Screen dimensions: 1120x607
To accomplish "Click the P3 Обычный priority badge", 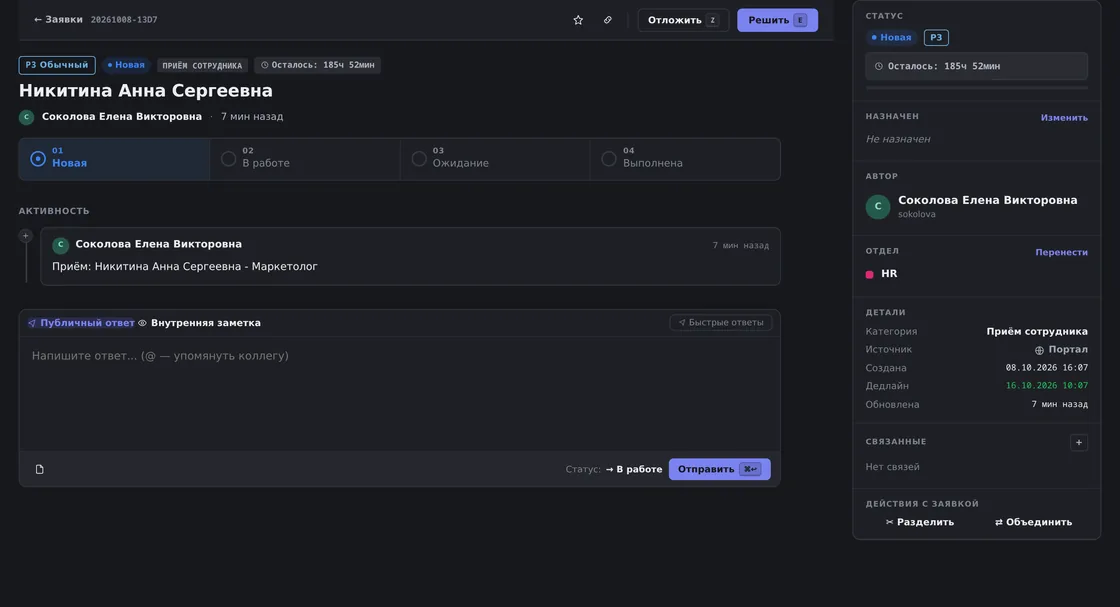I will [x=57, y=65].
